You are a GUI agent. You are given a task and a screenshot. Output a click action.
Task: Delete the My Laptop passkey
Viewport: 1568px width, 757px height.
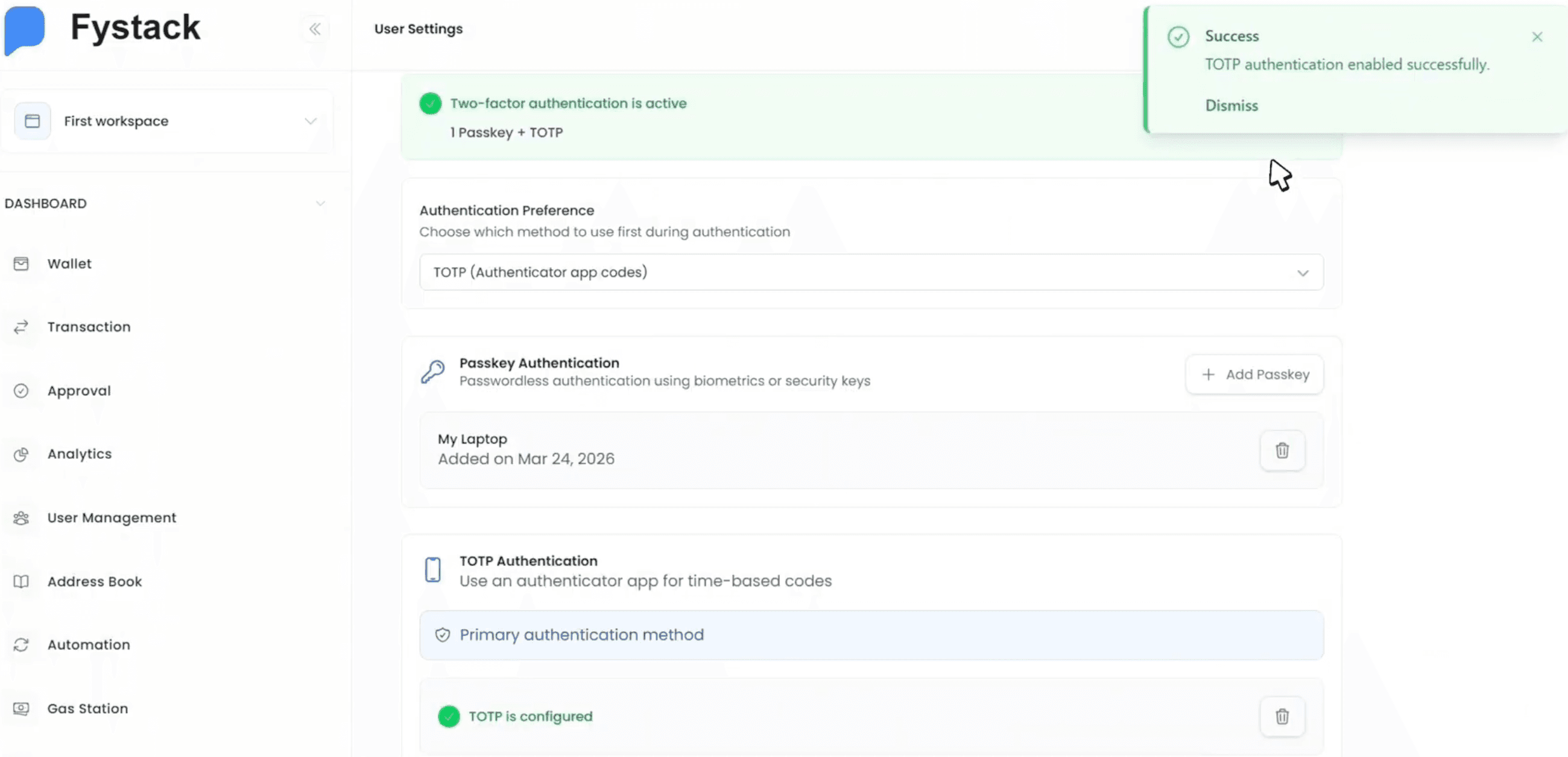[1283, 450]
